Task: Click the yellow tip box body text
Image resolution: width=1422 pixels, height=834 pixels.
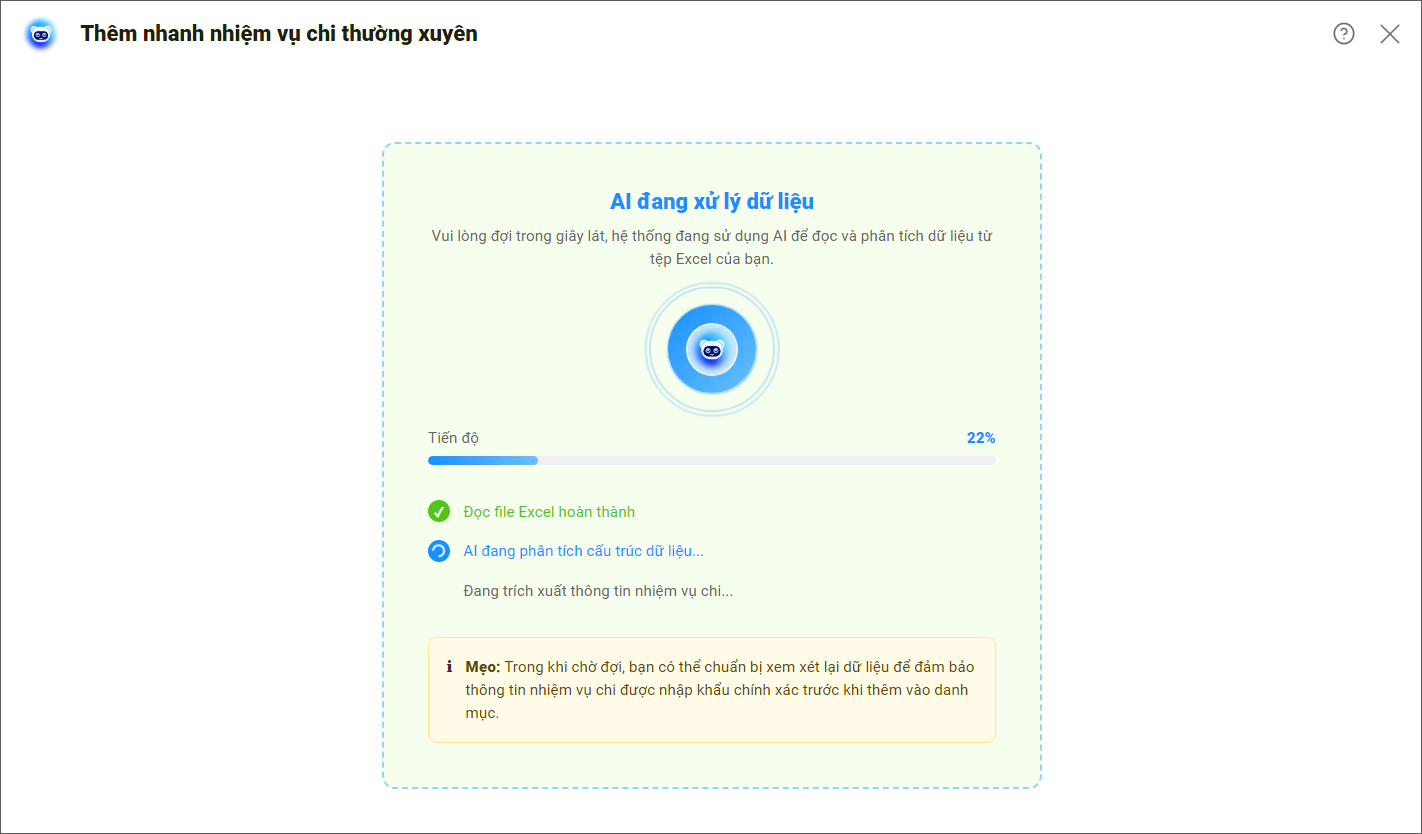Action: click(x=716, y=690)
